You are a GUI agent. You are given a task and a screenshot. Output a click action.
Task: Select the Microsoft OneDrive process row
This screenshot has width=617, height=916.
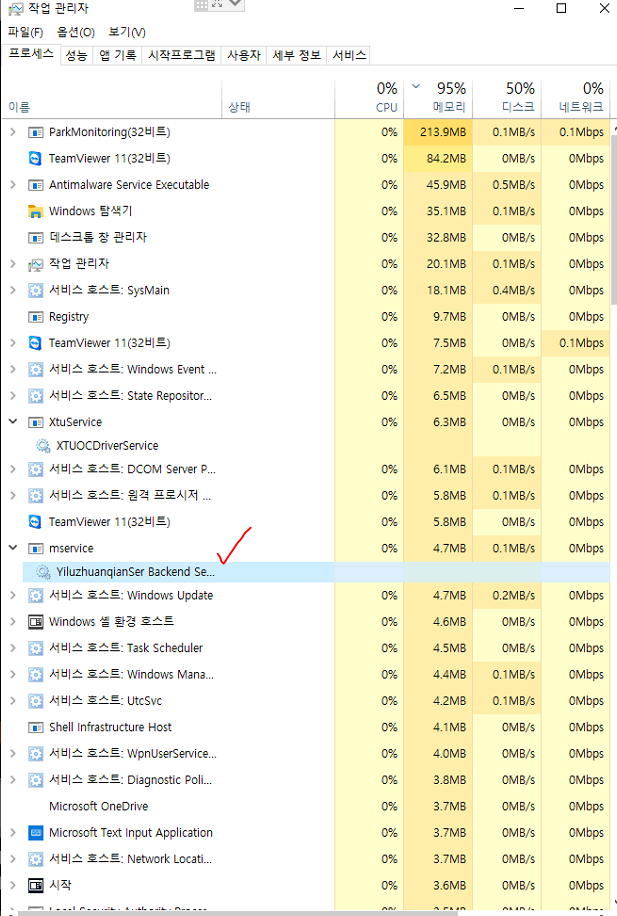click(x=306, y=807)
